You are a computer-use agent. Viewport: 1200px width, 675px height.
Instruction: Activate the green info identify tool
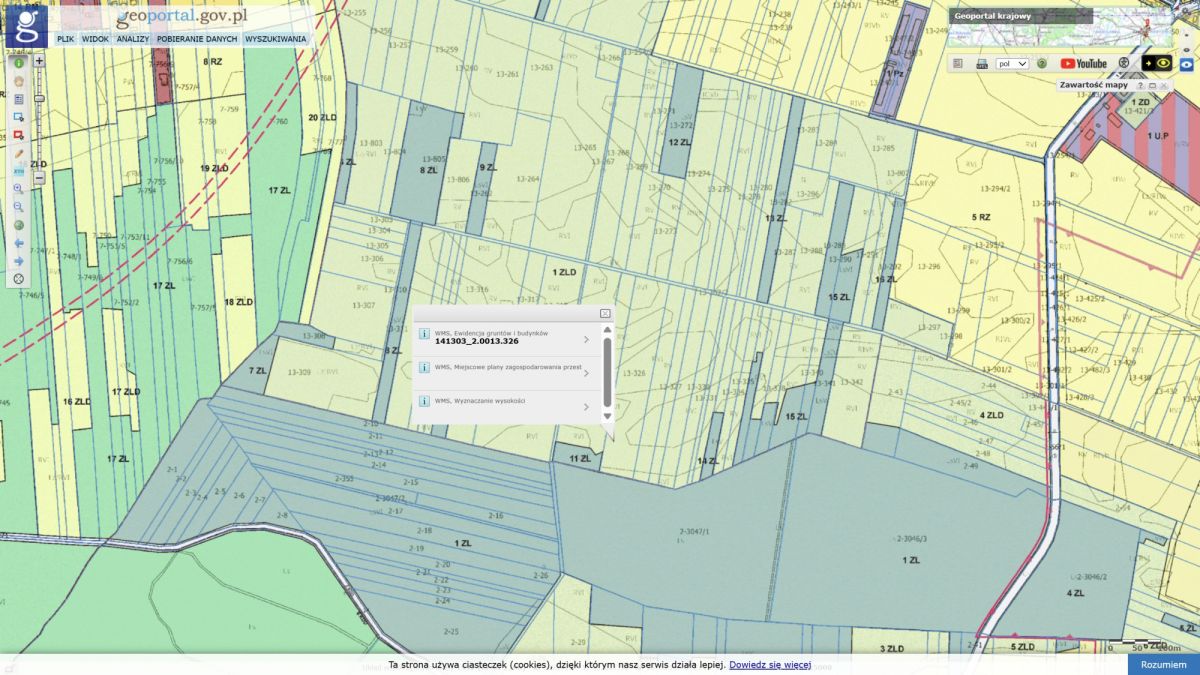coord(18,62)
